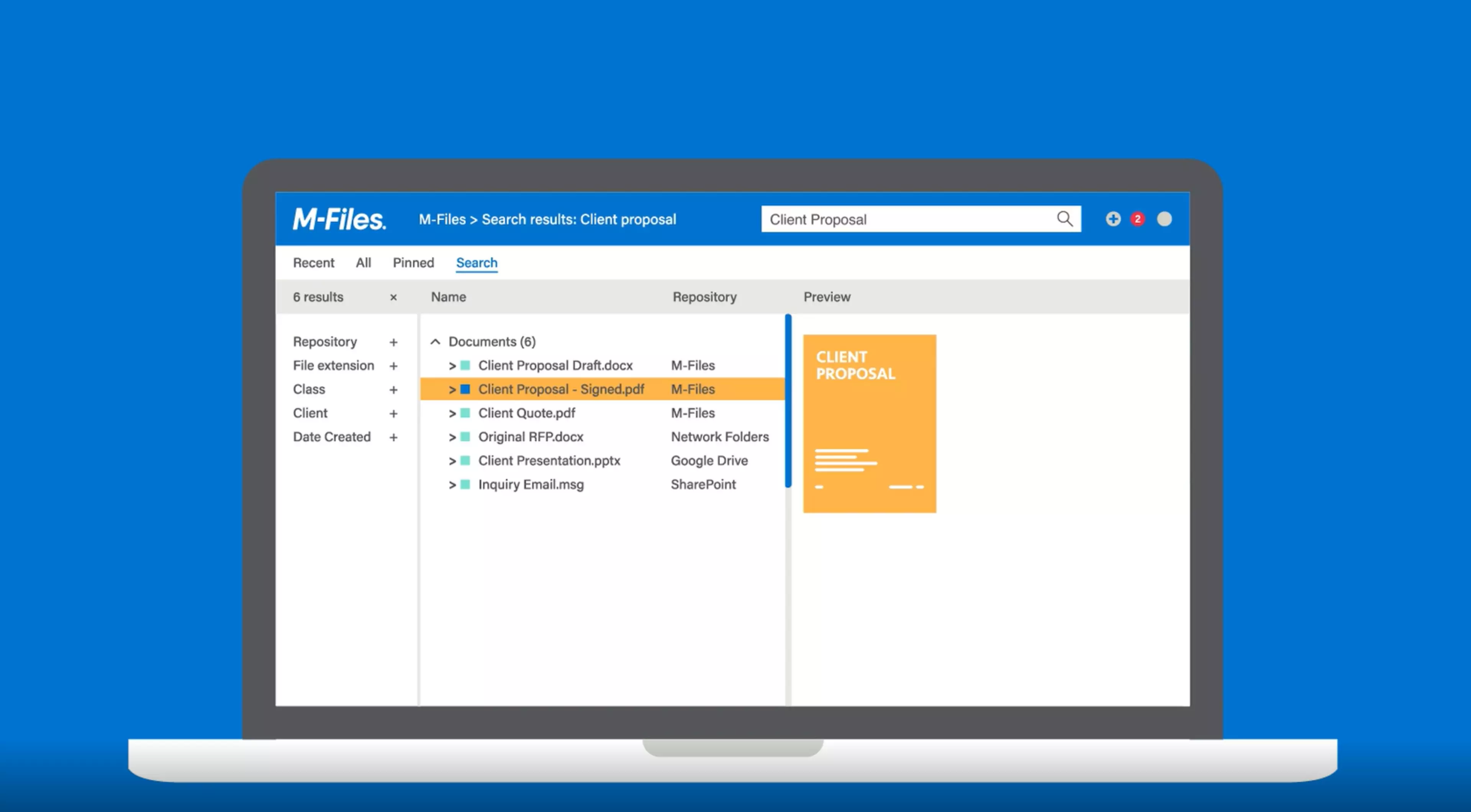Expand the File extension filter with plus
Image resolution: width=1471 pixels, height=812 pixels.
[393, 366]
